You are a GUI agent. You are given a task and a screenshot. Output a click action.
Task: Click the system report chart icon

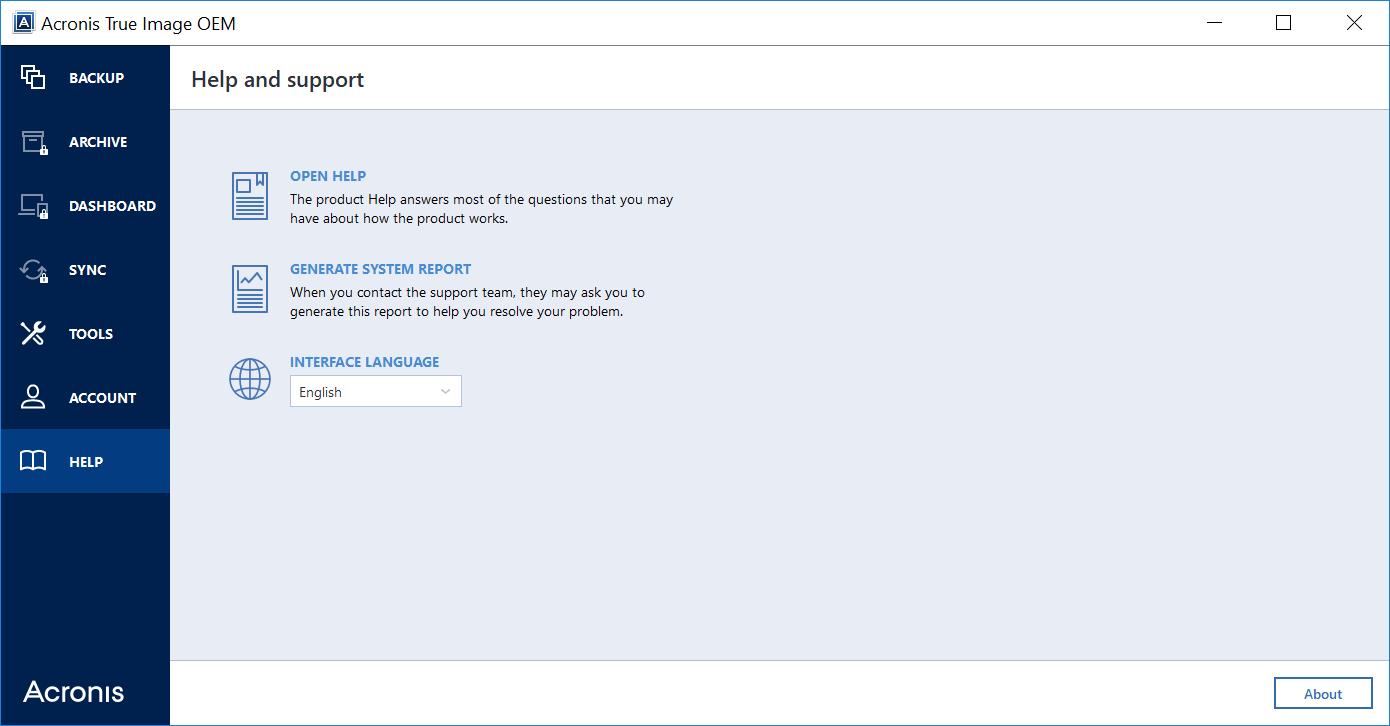(250, 289)
